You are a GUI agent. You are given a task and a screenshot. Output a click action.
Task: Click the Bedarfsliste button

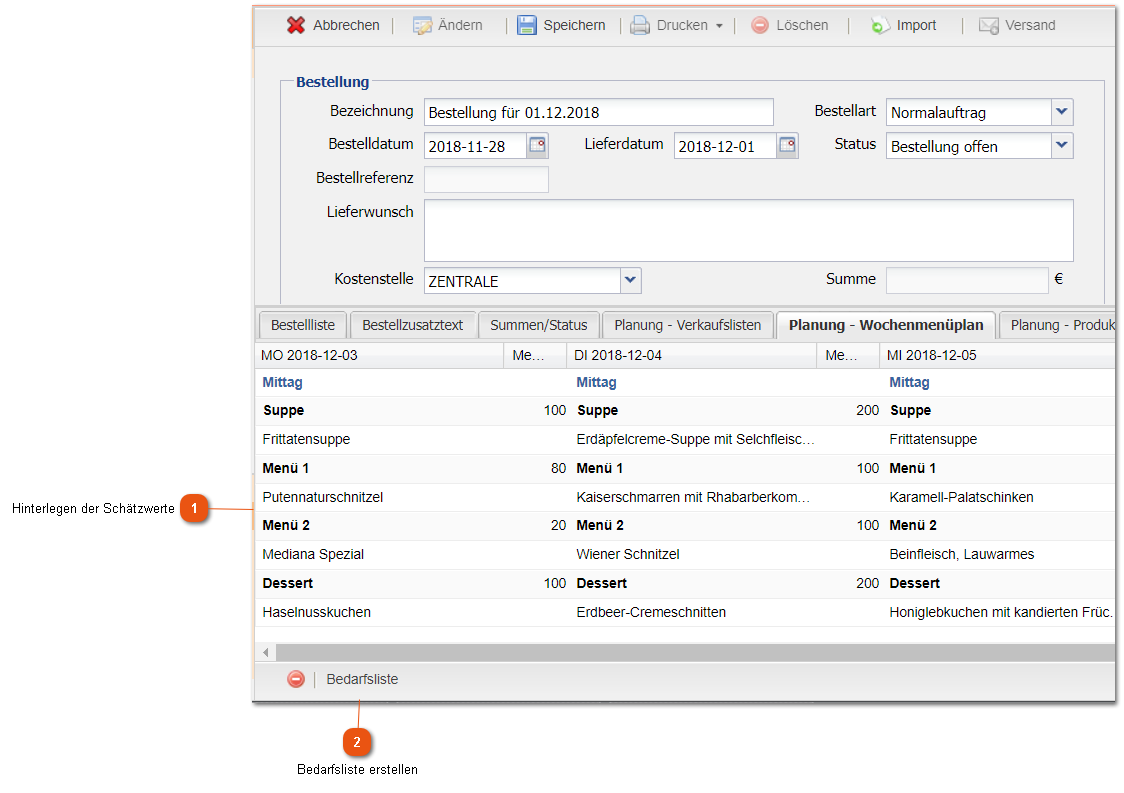click(362, 679)
